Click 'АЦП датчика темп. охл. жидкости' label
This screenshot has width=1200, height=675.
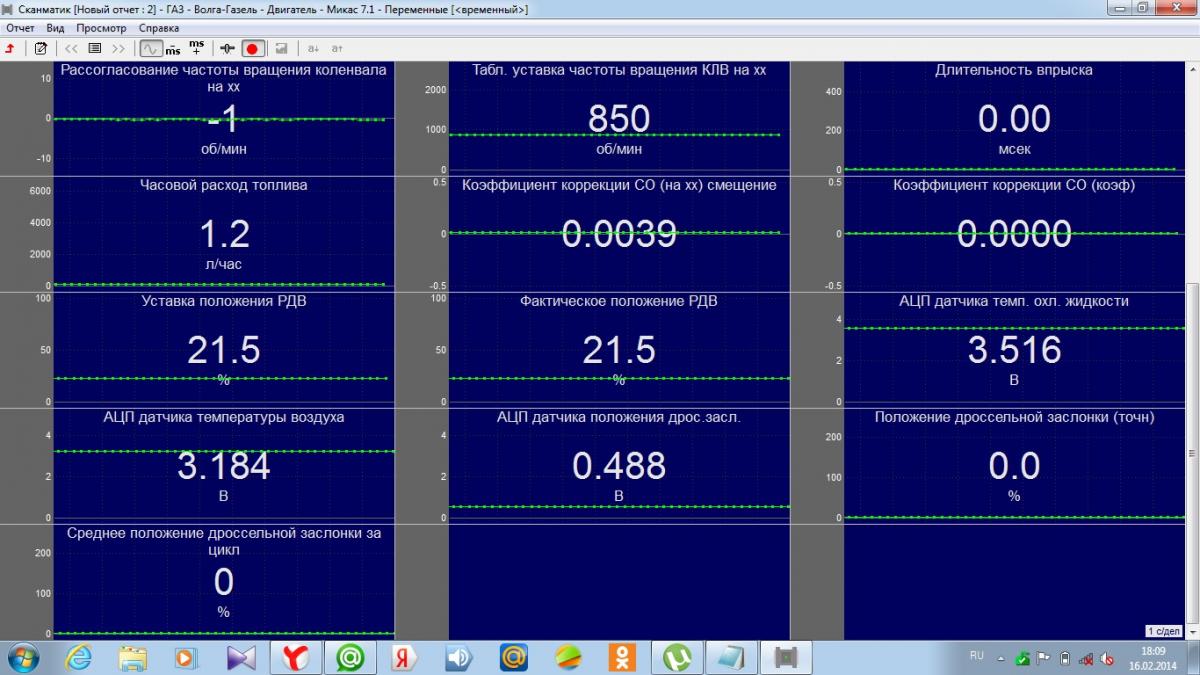pyautogui.click(x=1014, y=301)
